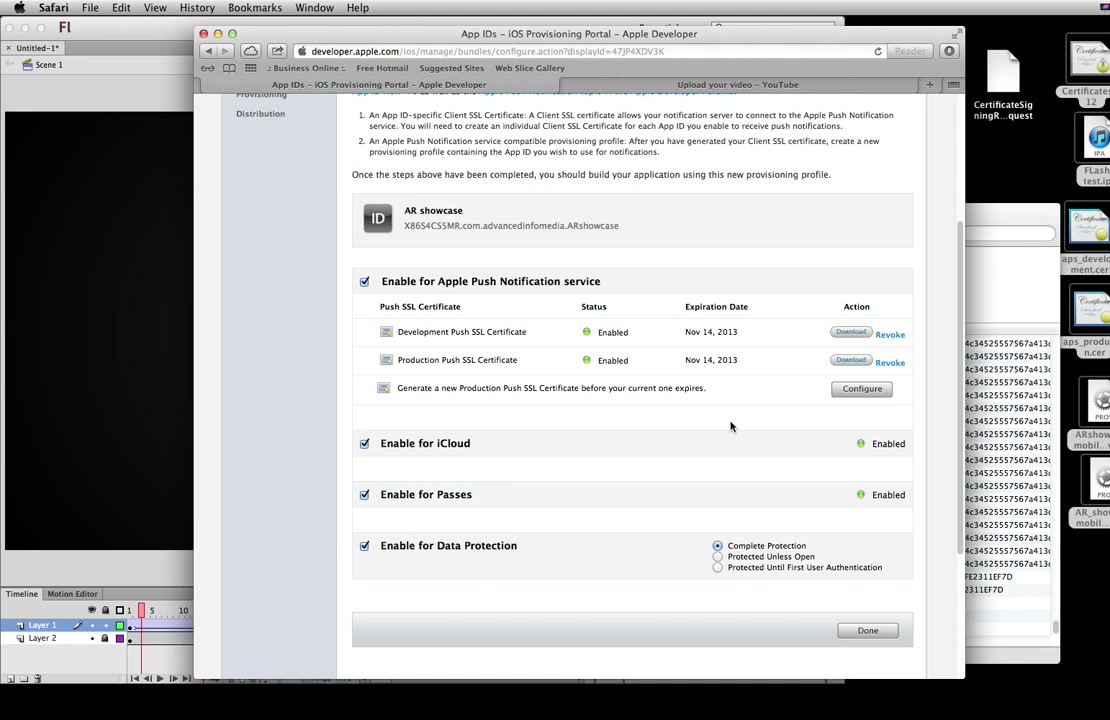Show bookmarks with the open book icon
Viewport: 1110px width, 720px height.
click(x=229, y=68)
